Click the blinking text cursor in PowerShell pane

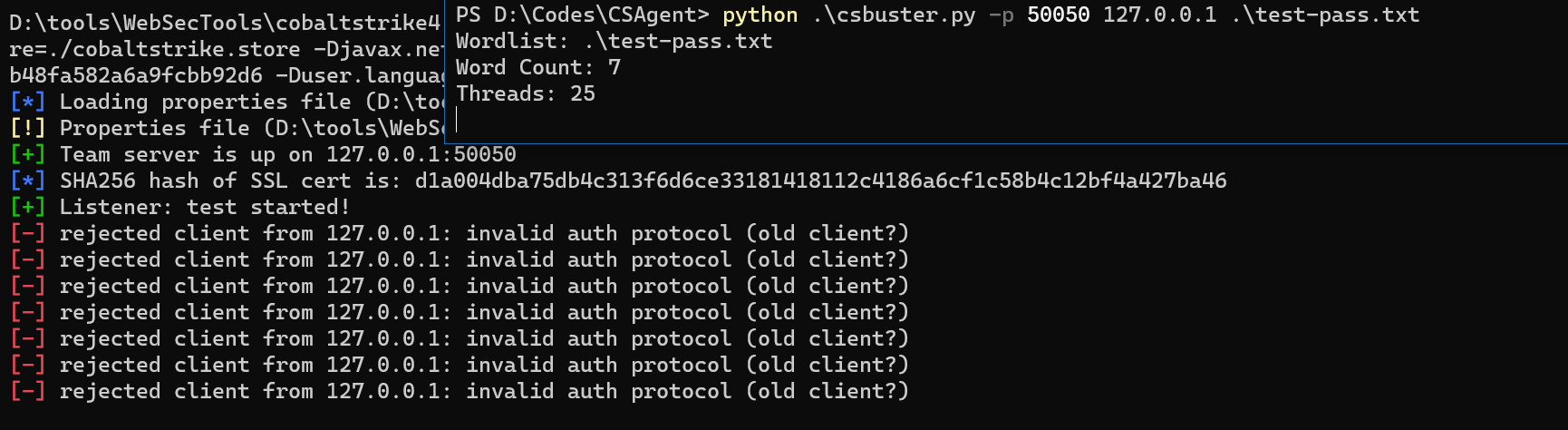457,120
